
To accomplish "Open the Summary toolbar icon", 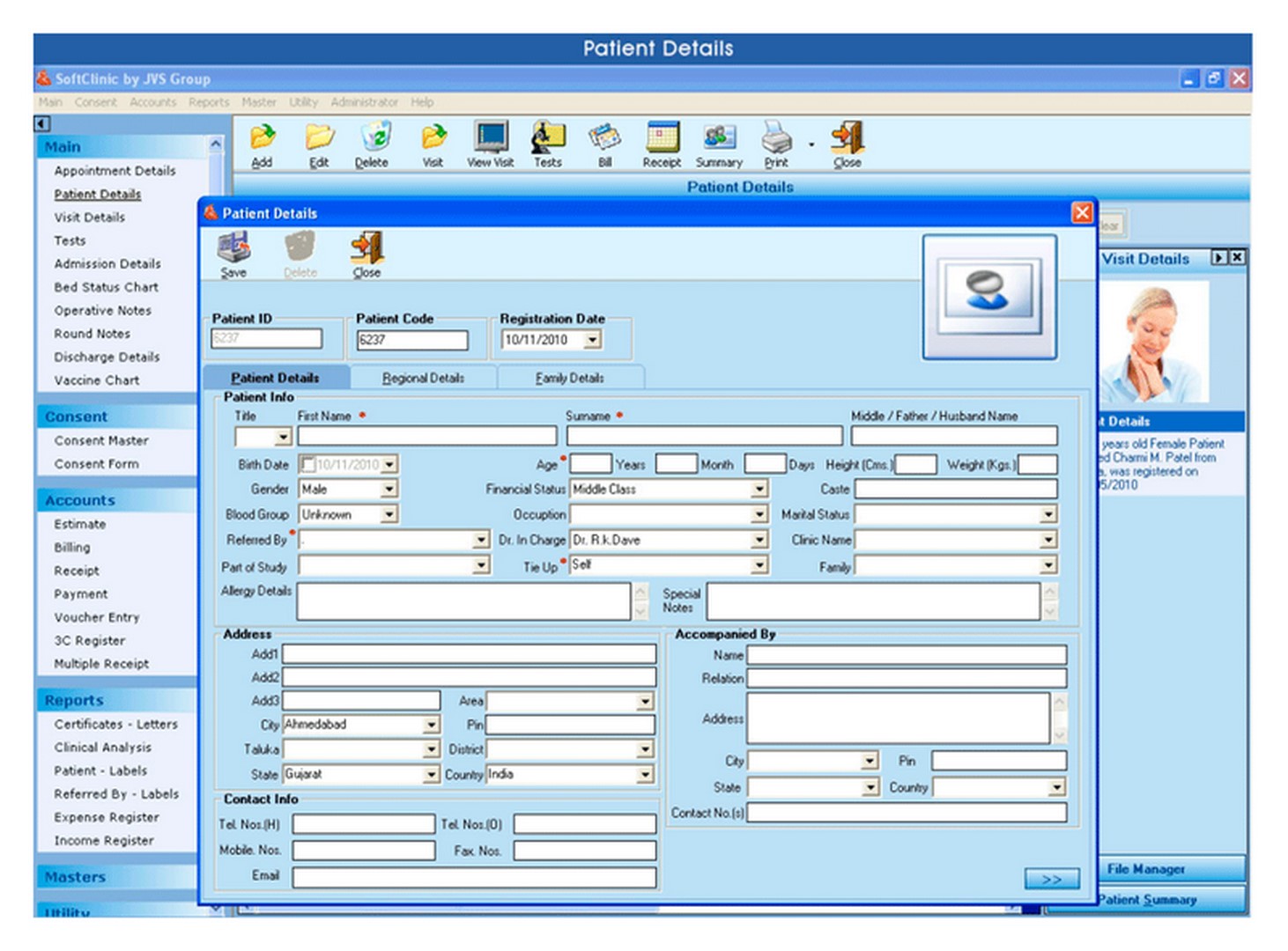I will click(x=719, y=139).
